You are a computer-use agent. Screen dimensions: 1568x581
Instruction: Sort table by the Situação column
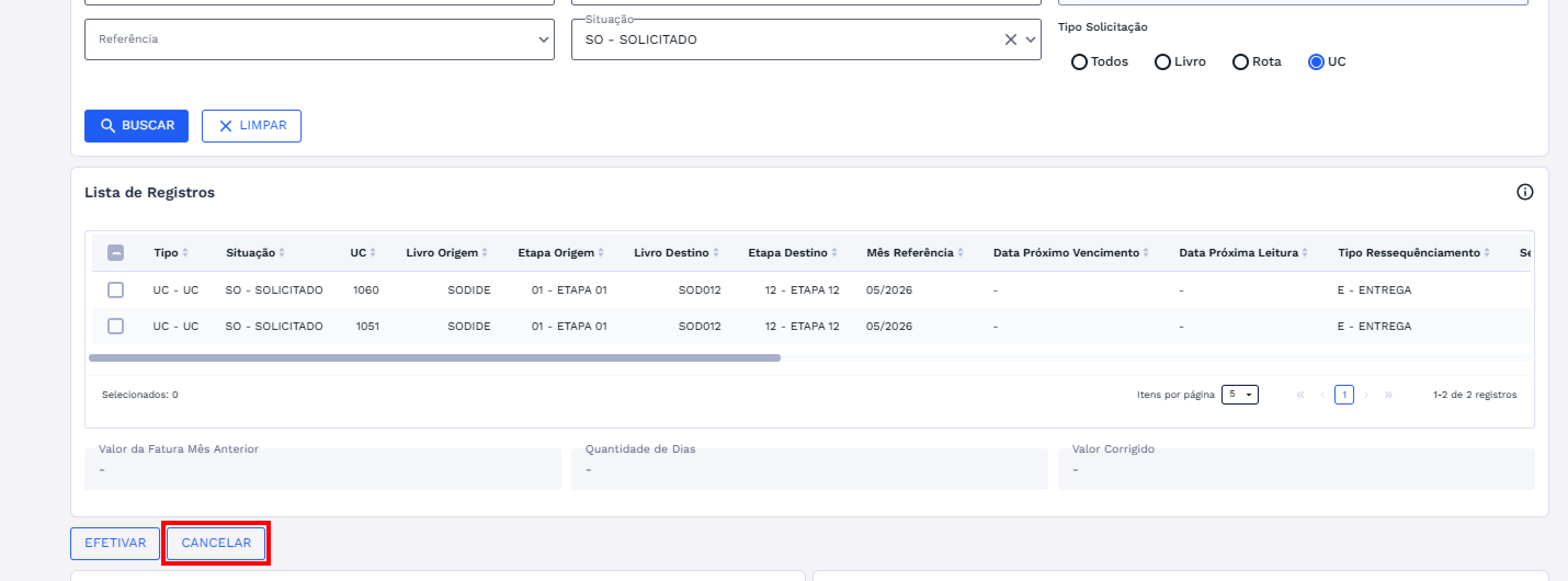click(x=255, y=253)
